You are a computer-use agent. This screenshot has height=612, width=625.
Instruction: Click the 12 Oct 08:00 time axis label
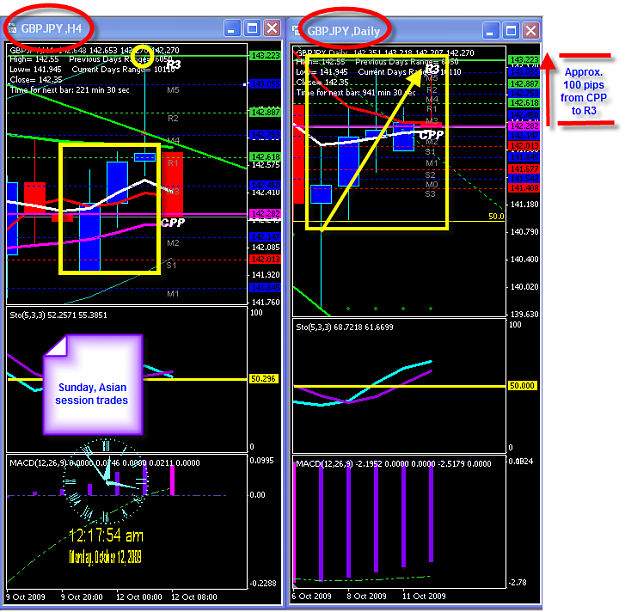point(194,597)
